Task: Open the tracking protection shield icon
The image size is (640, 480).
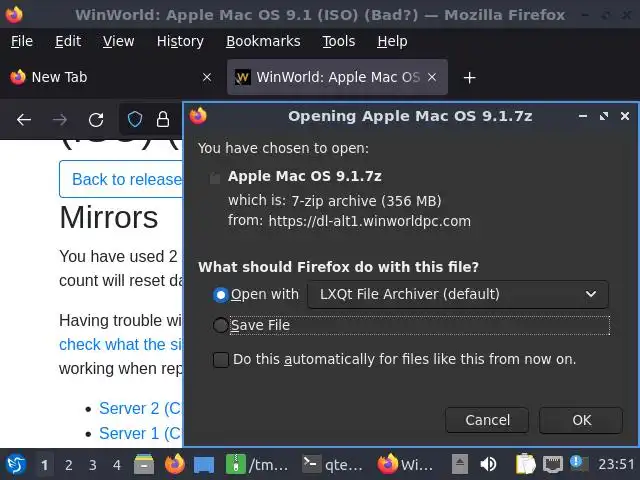Action: (x=135, y=120)
